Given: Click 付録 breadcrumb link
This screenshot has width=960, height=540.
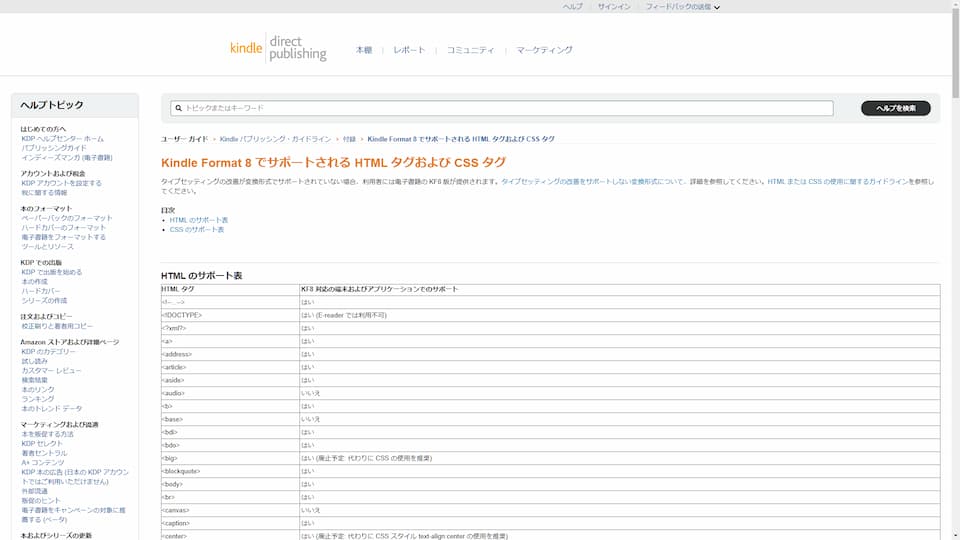Looking at the screenshot, I should tap(349, 140).
